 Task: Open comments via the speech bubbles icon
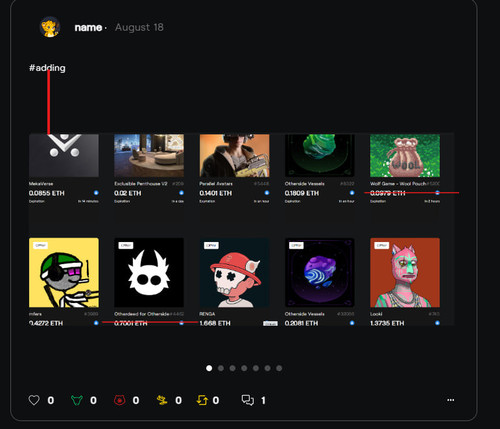click(x=248, y=400)
